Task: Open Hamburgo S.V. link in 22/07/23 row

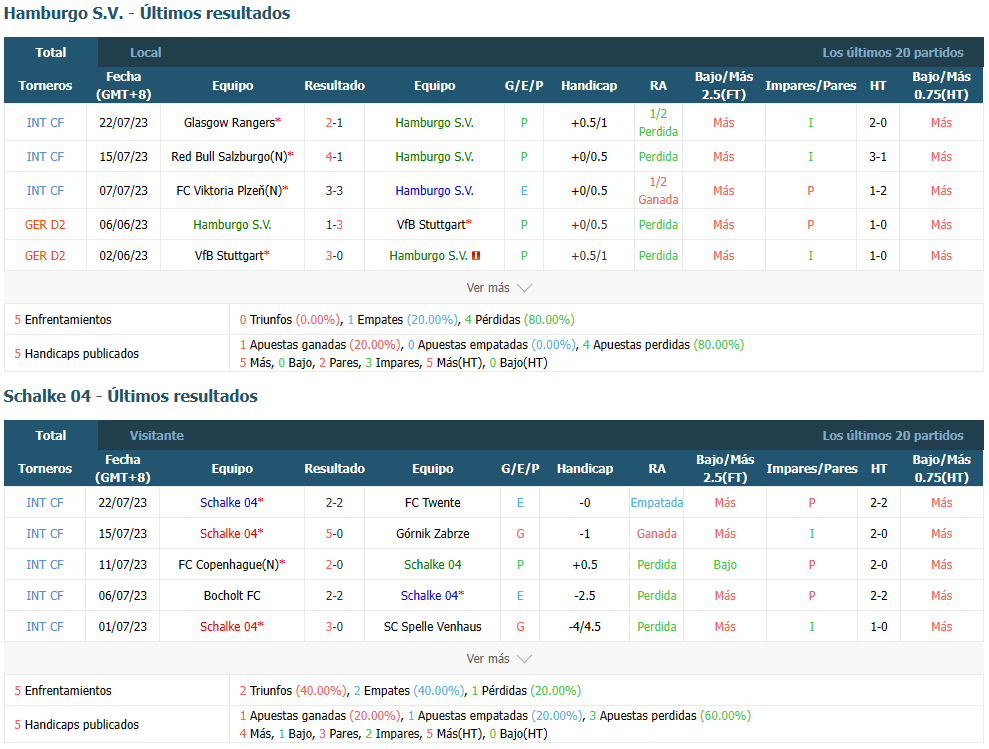Action: point(434,122)
